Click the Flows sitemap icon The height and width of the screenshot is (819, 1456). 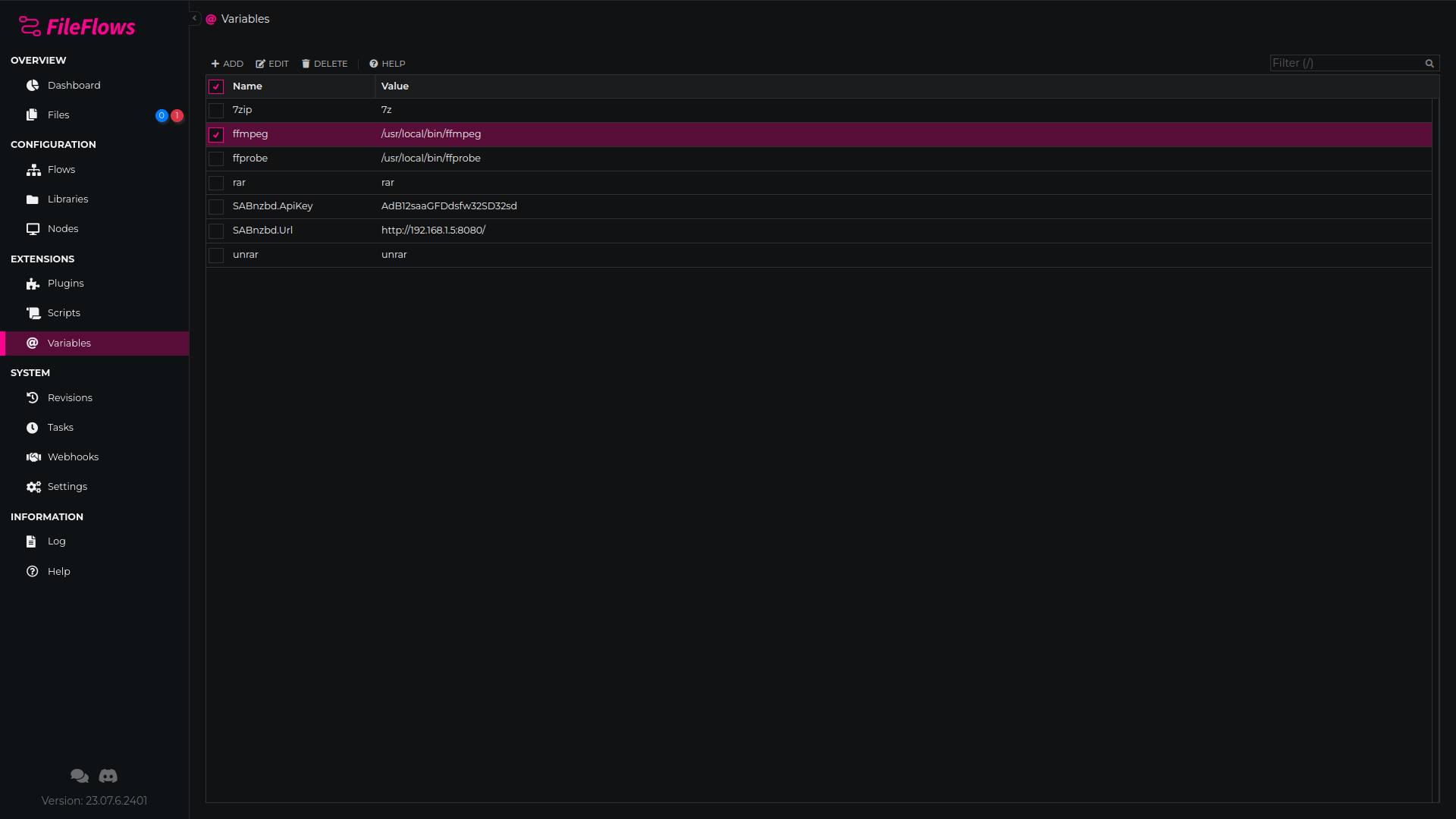[x=33, y=170]
